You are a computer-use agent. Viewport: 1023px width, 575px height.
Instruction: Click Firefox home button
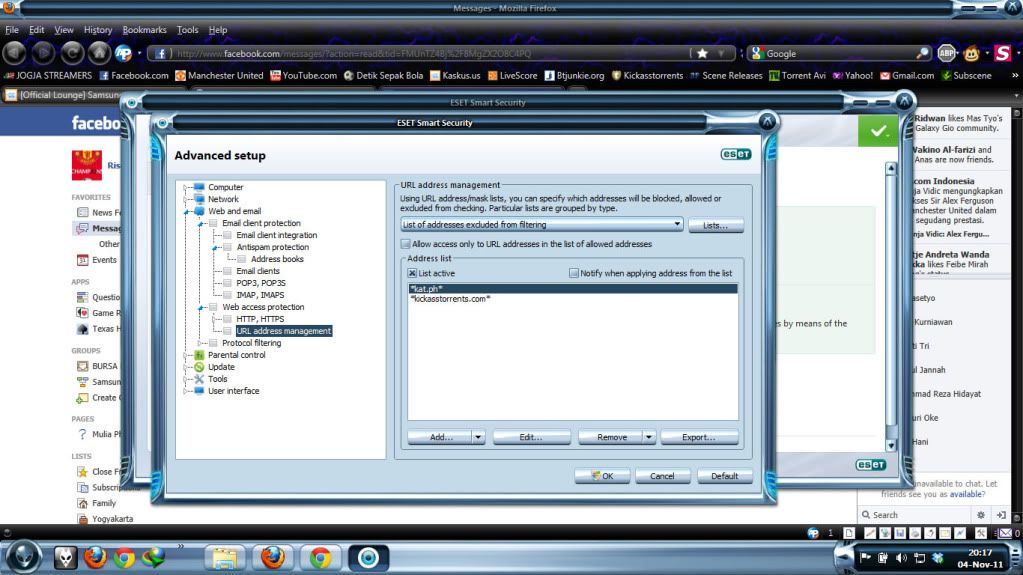click(x=99, y=54)
